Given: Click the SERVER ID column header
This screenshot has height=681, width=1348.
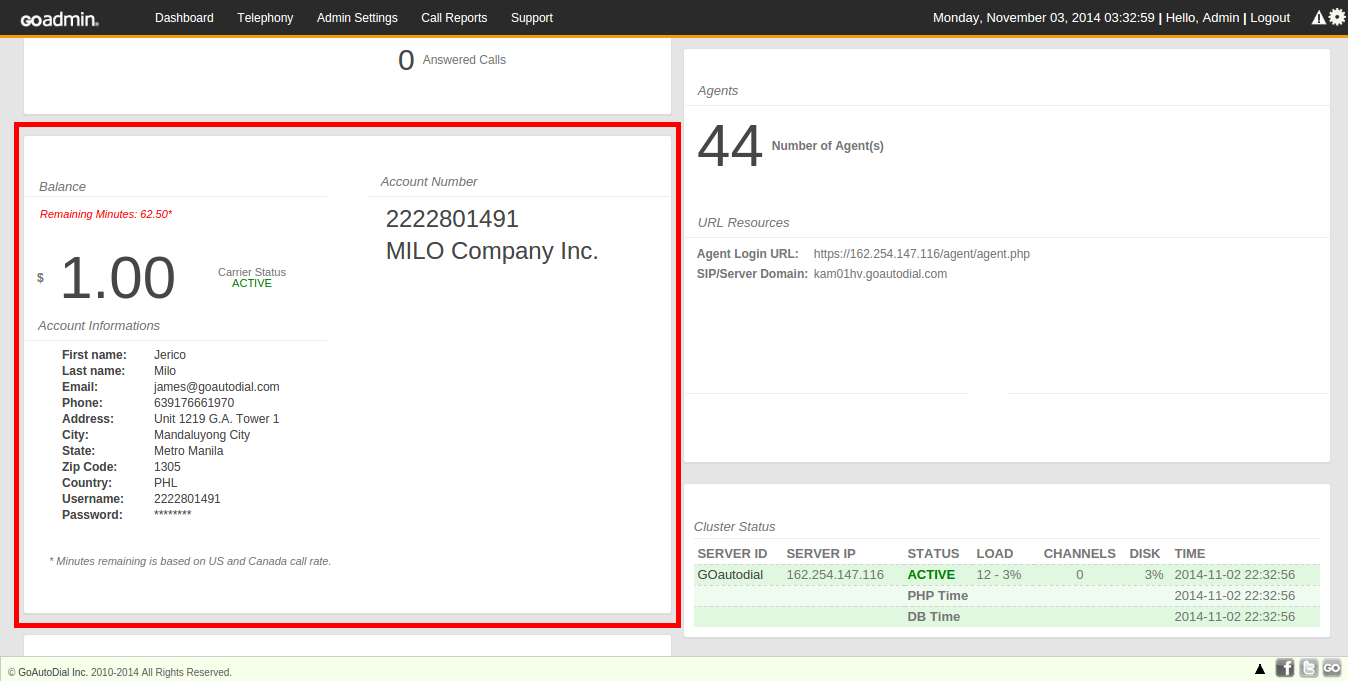Looking at the screenshot, I should click(x=732, y=554).
